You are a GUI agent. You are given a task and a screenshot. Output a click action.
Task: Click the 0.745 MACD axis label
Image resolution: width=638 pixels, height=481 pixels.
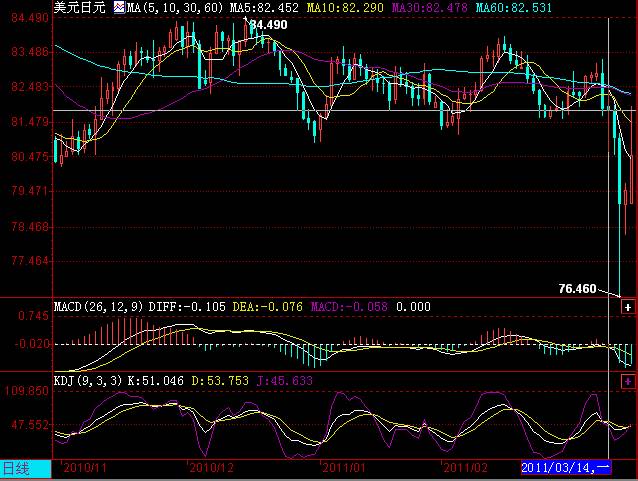33,316
